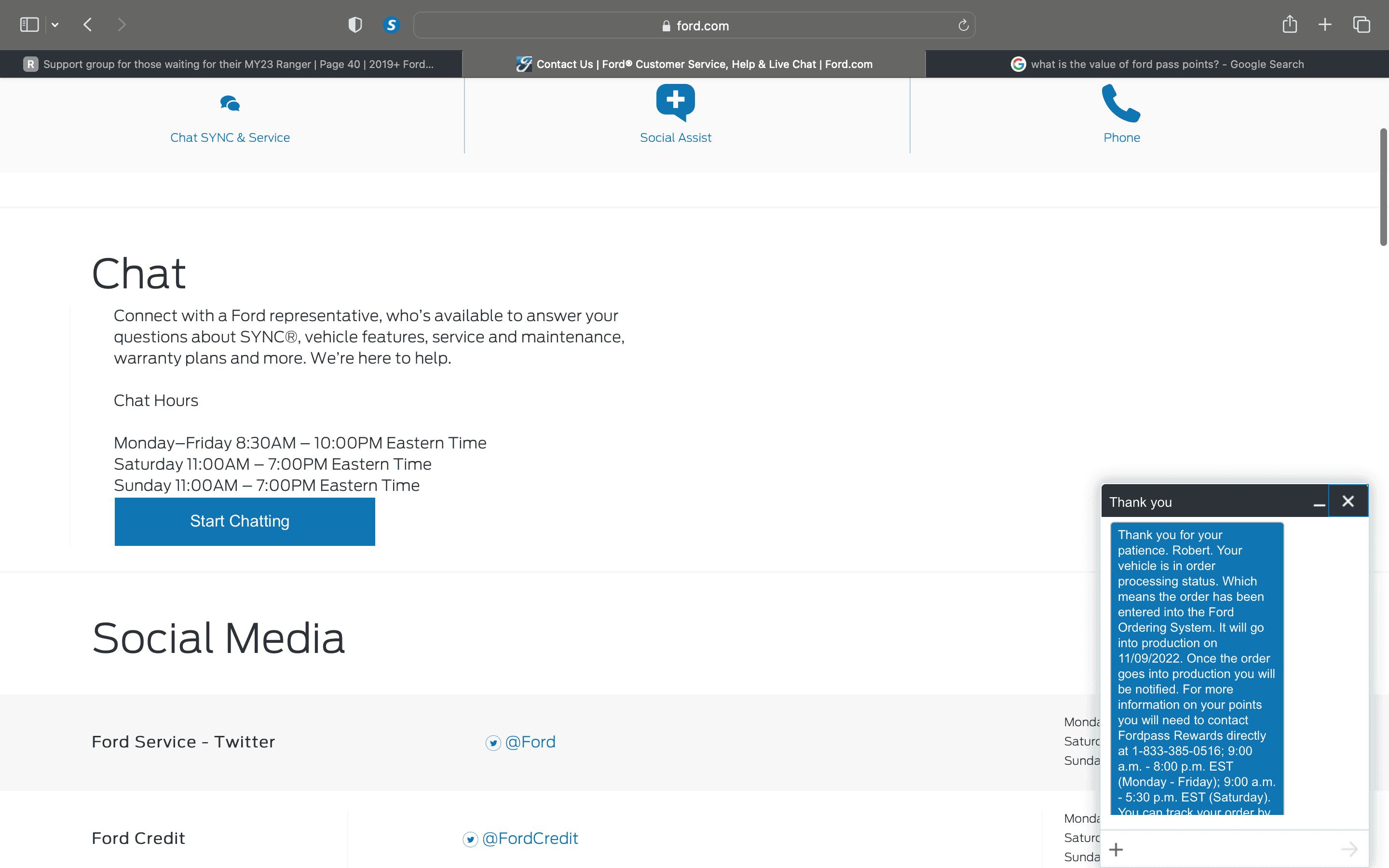Open the tab group dropdown chevron
The width and height of the screenshot is (1389, 868).
tap(55, 25)
